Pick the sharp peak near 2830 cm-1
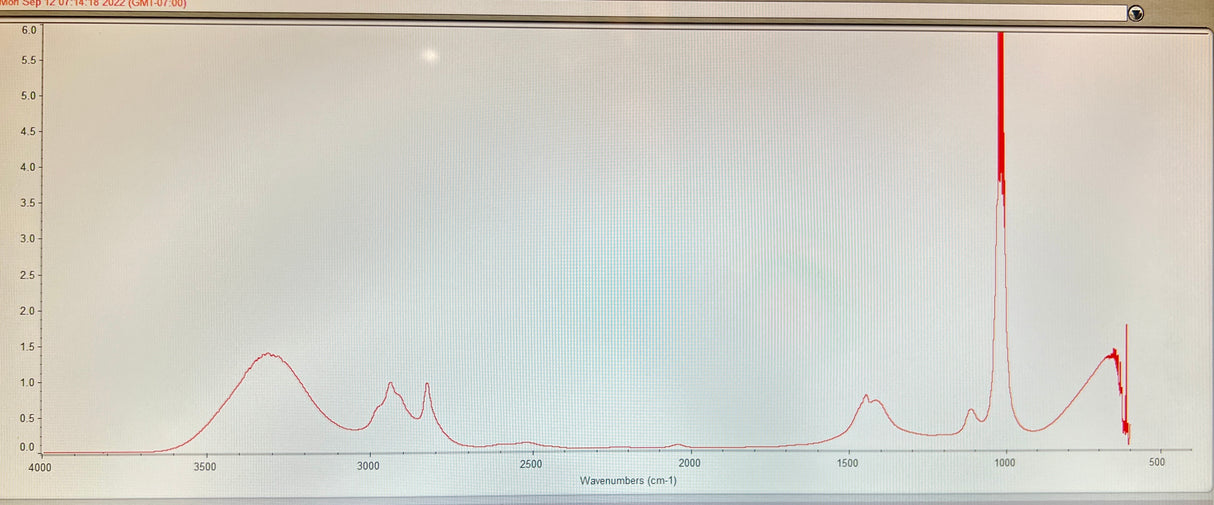Image resolution: width=1214 pixels, height=505 pixels. [427, 384]
